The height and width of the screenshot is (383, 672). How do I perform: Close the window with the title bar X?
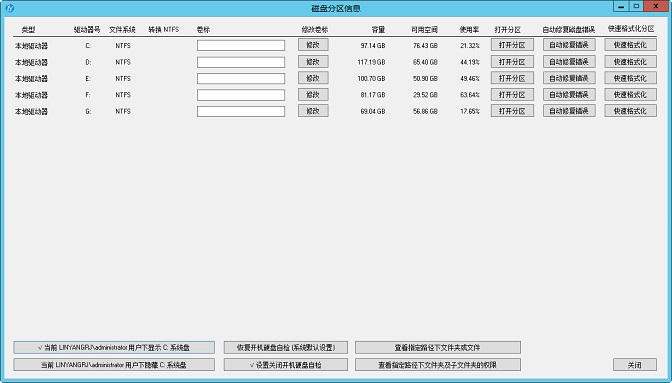[x=657, y=6]
